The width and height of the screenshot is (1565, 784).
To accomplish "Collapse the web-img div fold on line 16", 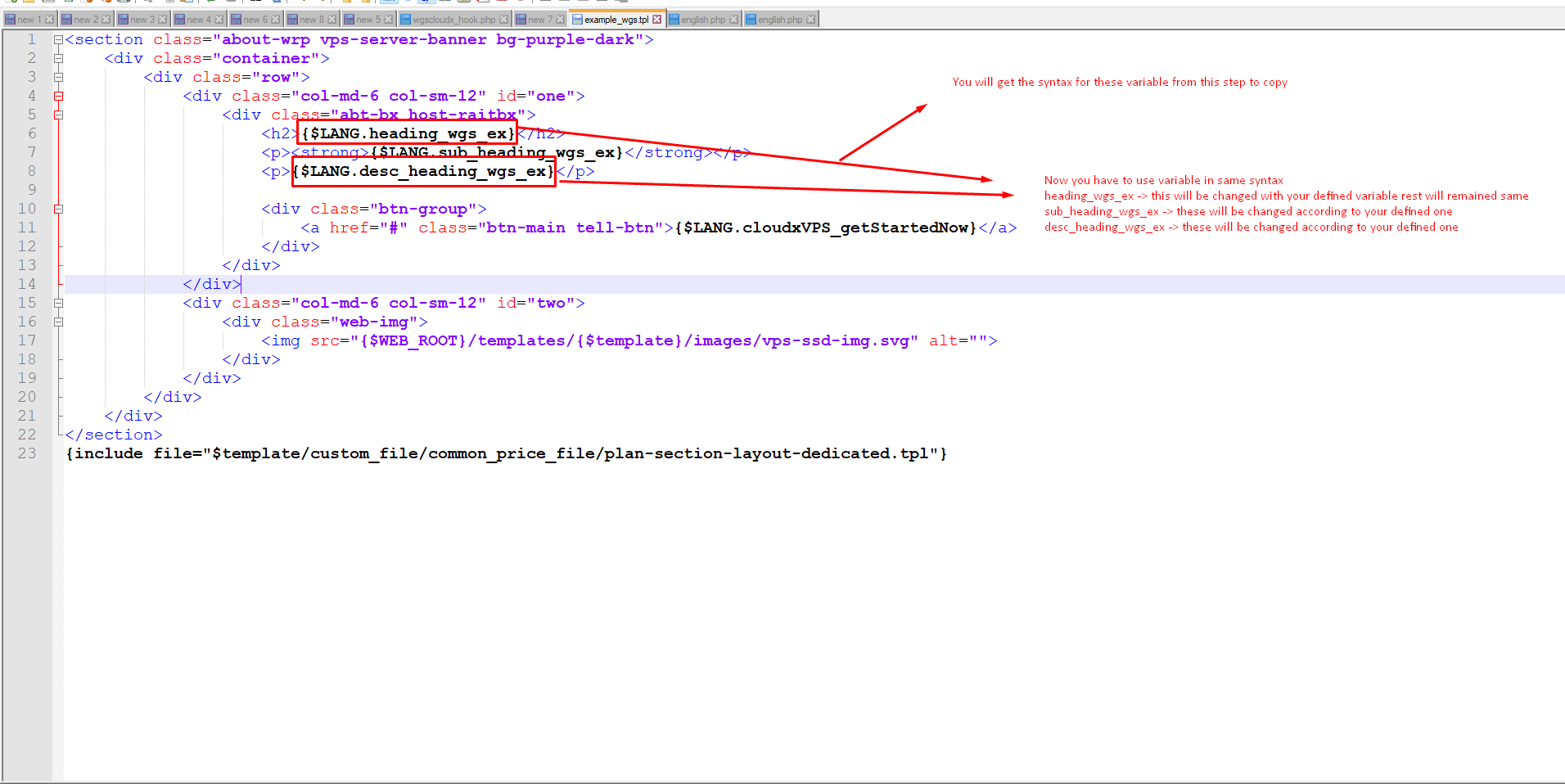I will pyautogui.click(x=58, y=322).
